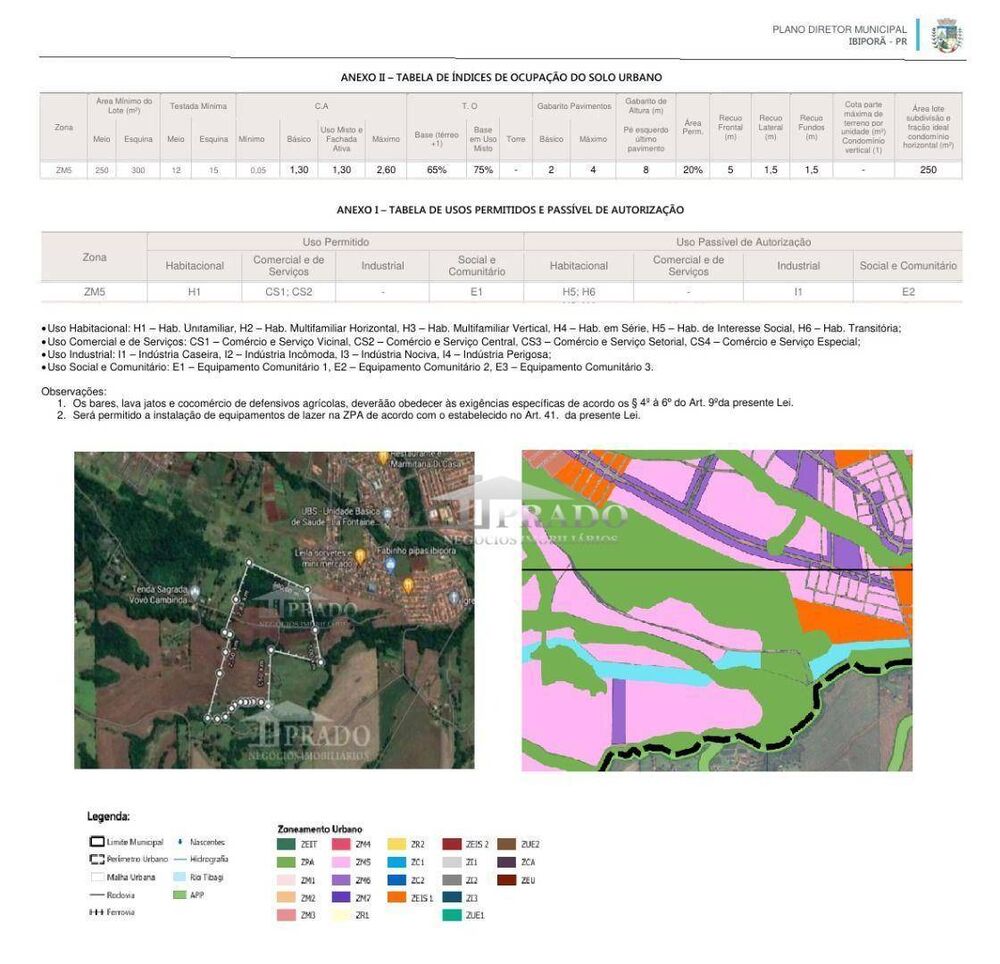Select the ZI2 gray swatch

point(452,880)
